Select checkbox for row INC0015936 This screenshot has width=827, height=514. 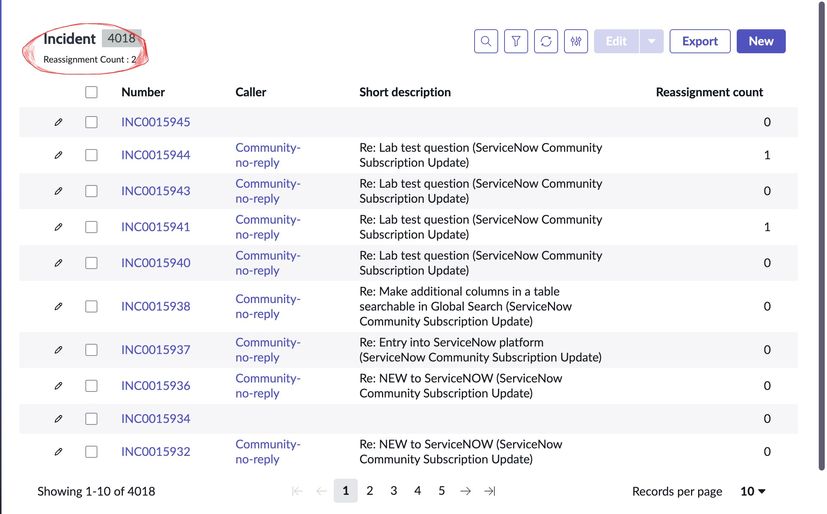[x=91, y=386]
